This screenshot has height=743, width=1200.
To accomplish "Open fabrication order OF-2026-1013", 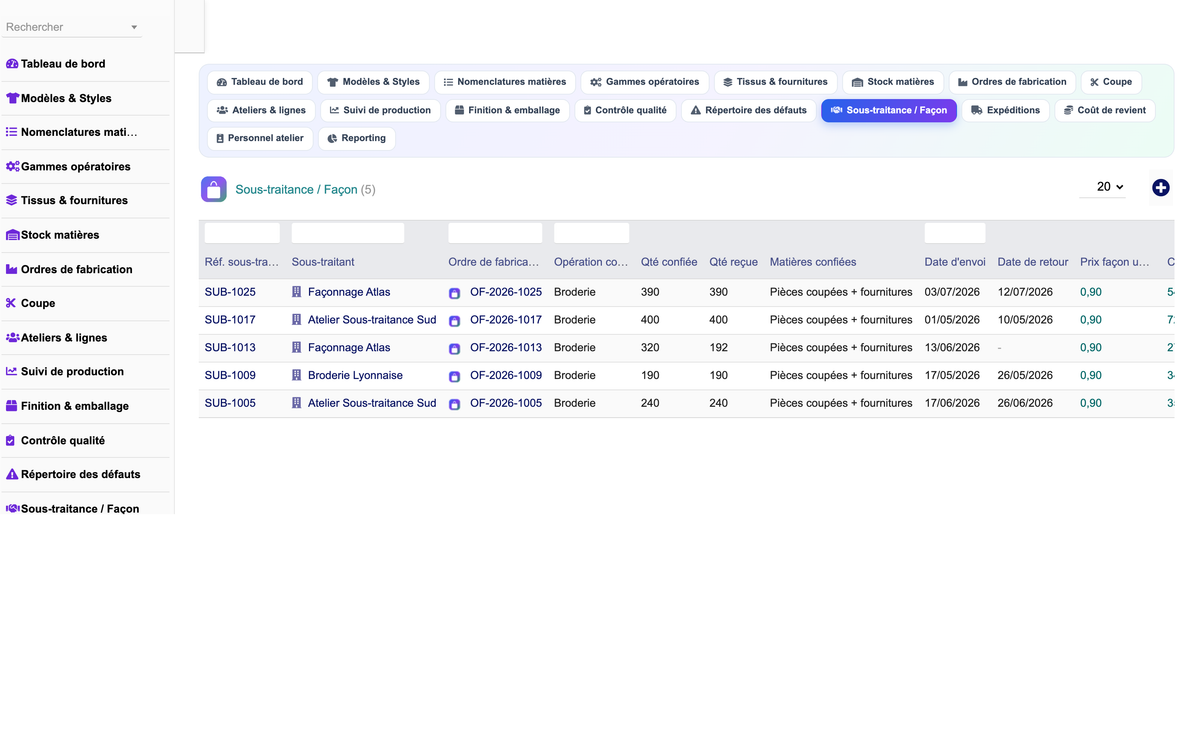I will click(506, 348).
